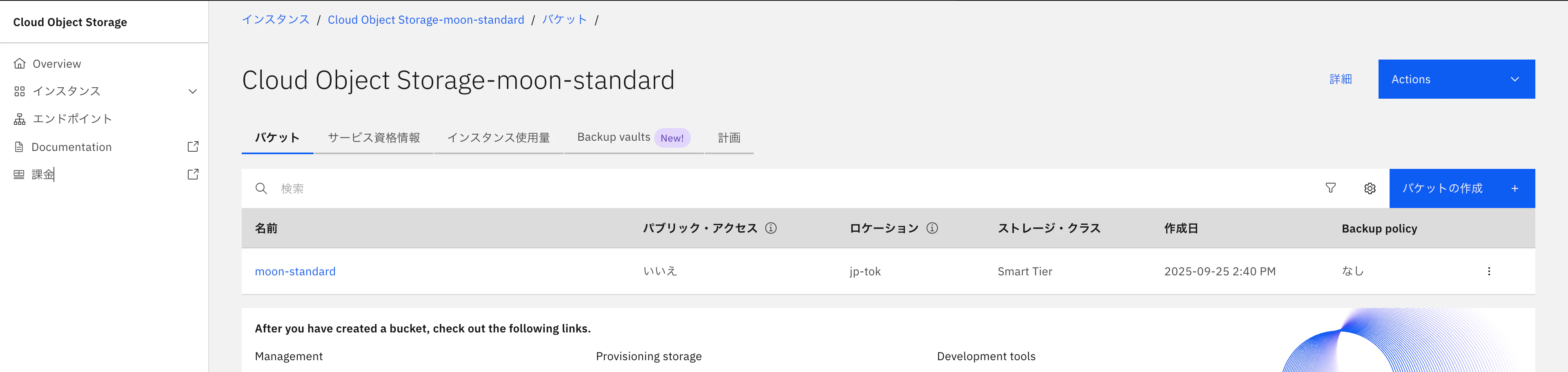This screenshot has width=1568, height=372.
Task: Open table settings gear icon
Action: pos(1370,188)
